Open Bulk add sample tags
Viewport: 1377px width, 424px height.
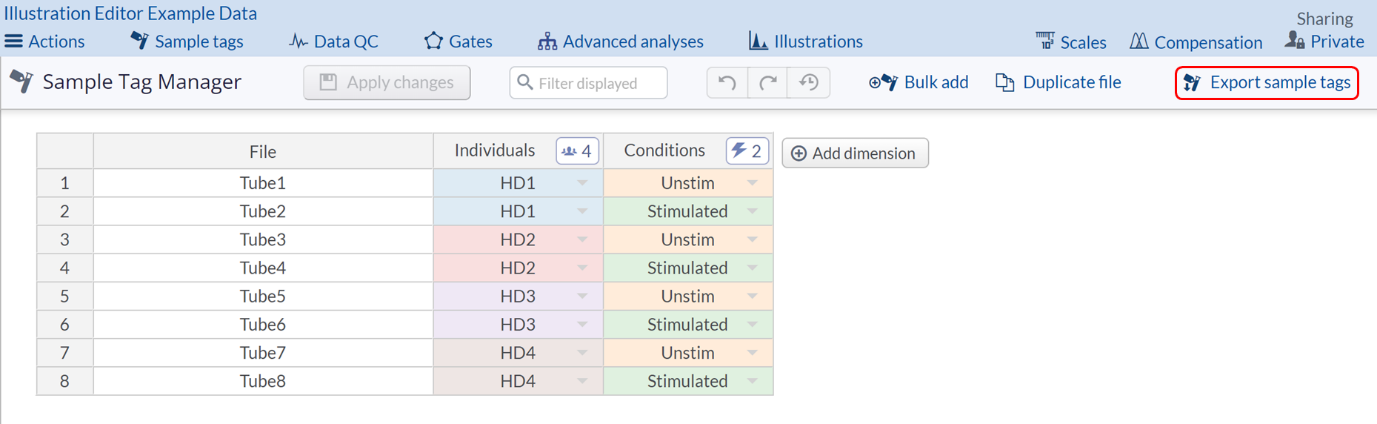(x=918, y=83)
